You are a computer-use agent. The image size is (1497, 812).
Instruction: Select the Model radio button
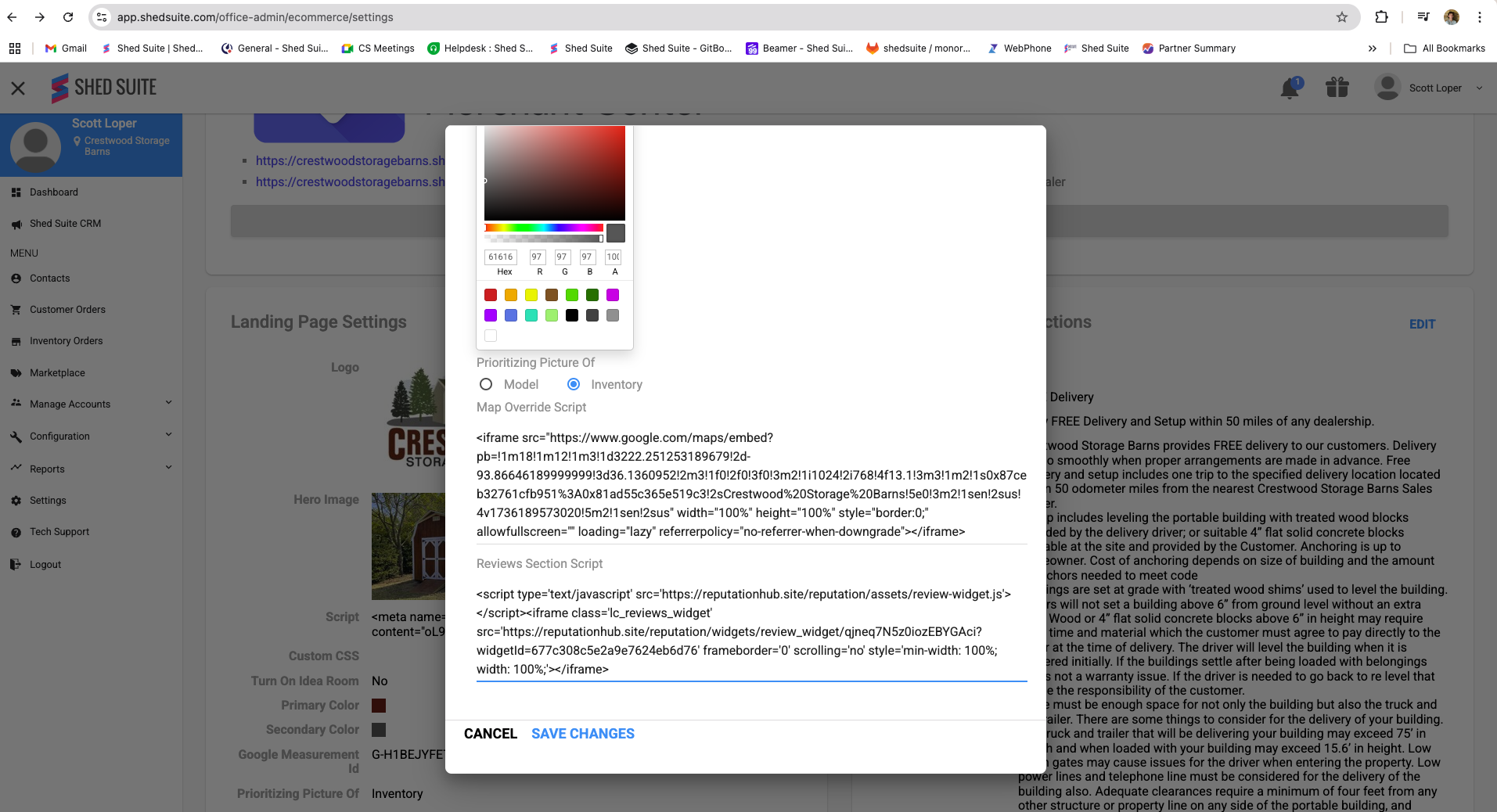click(486, 385)
